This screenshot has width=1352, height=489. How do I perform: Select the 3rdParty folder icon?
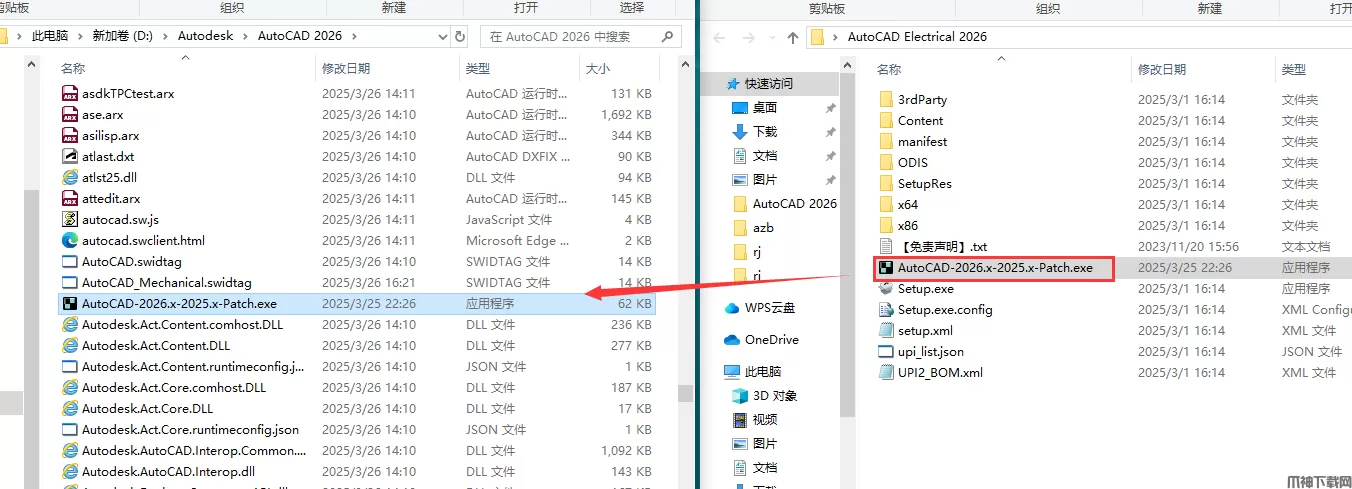point(886,99)
